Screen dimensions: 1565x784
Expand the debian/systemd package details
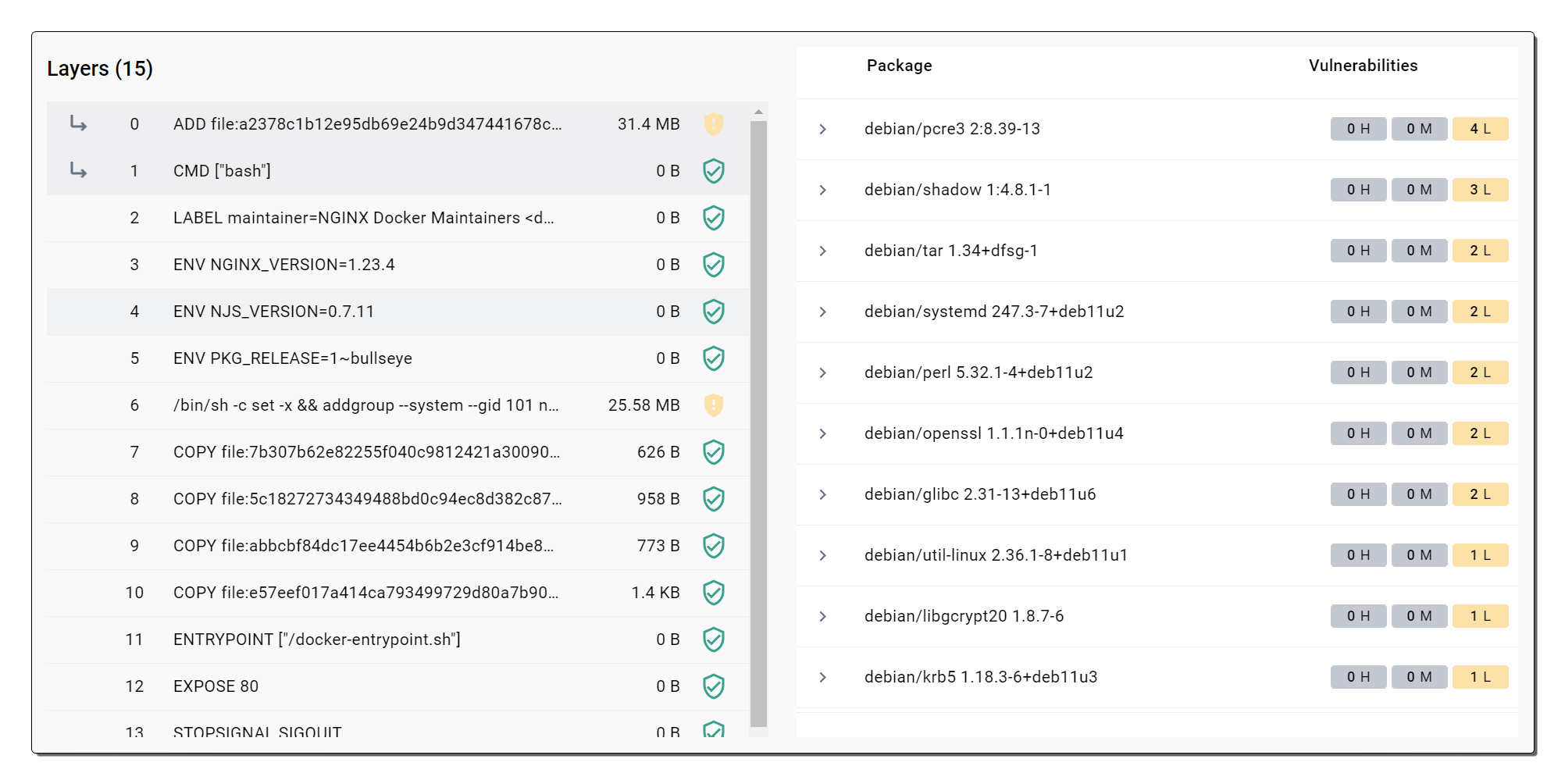(822, 312)
